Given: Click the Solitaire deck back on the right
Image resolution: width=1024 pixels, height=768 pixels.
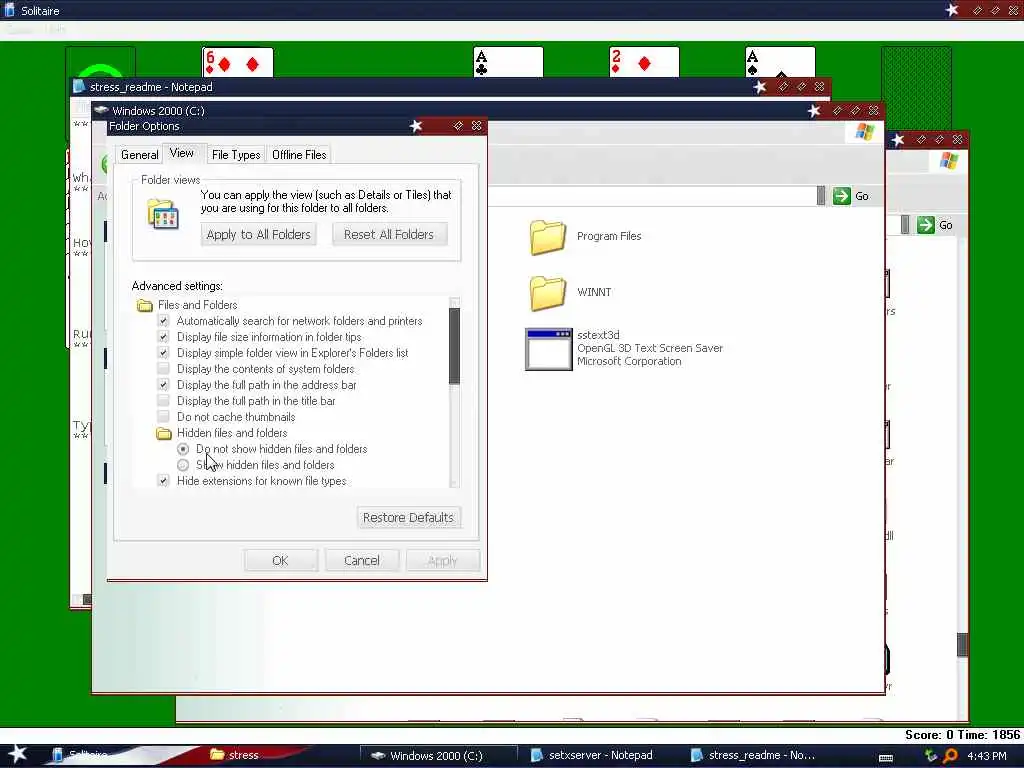Looking at the screenshot, I should tap(916, 88).
